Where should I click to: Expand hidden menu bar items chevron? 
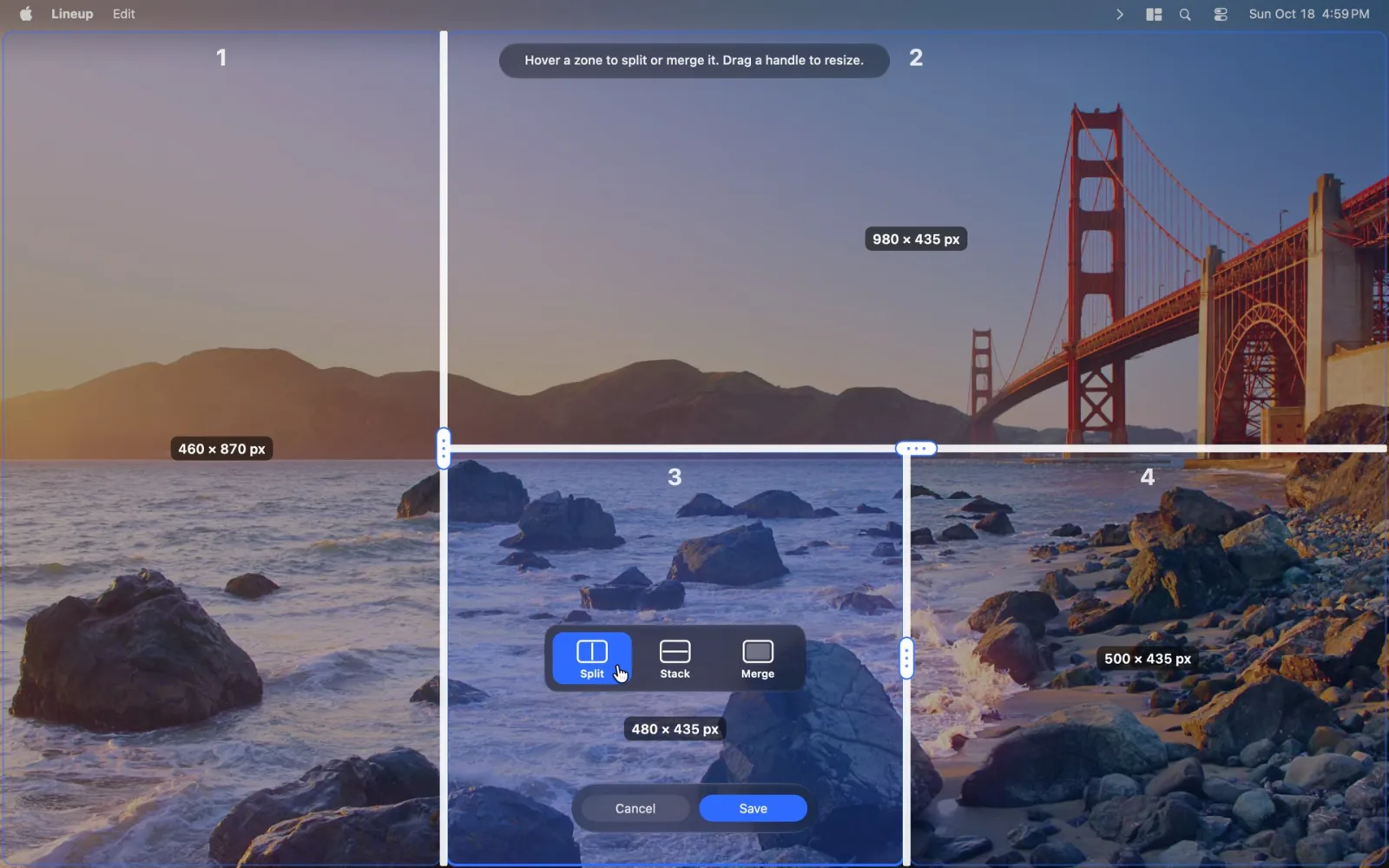[1120, 14]
